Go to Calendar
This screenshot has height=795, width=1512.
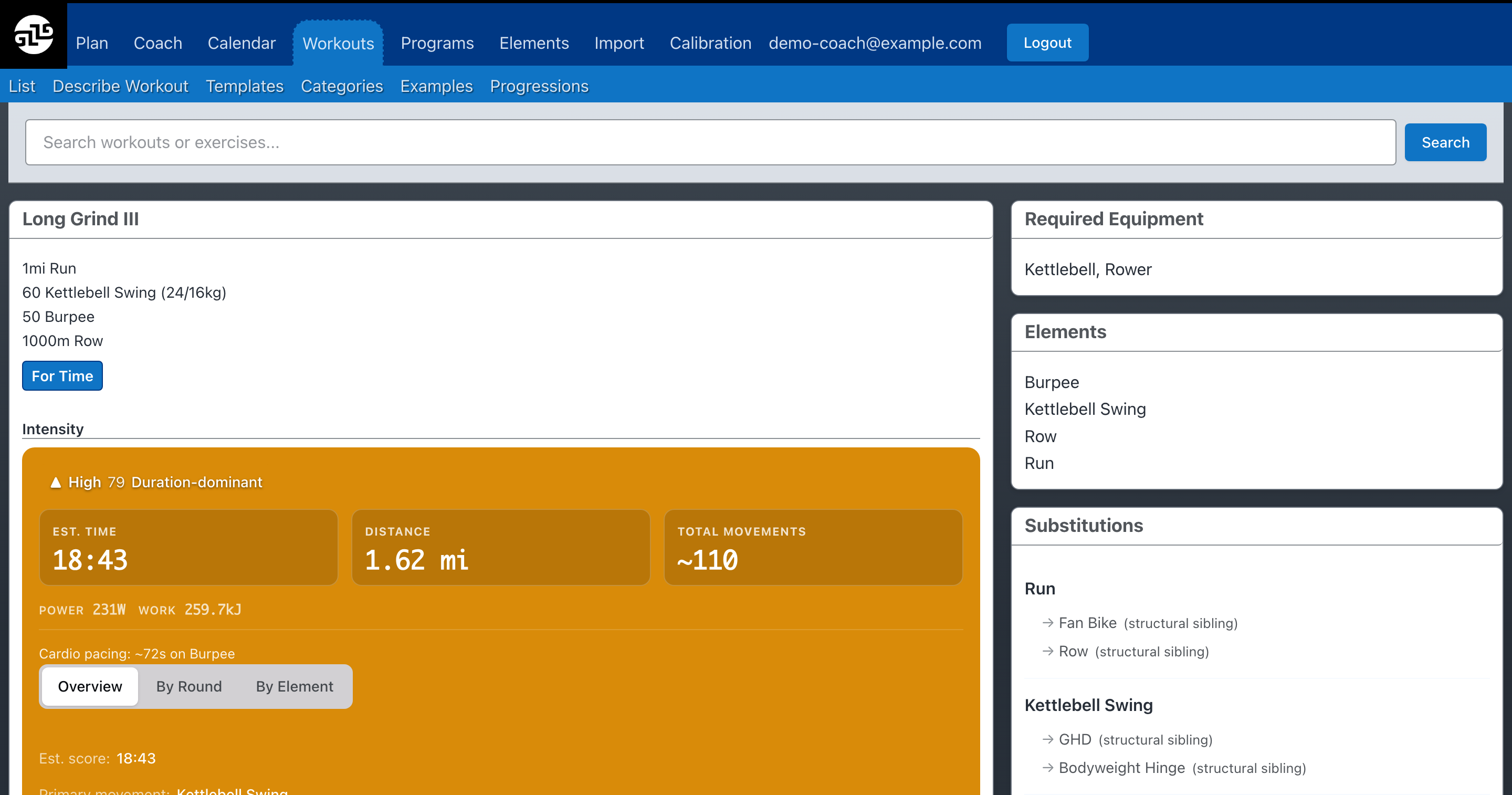tap(241, 43)
